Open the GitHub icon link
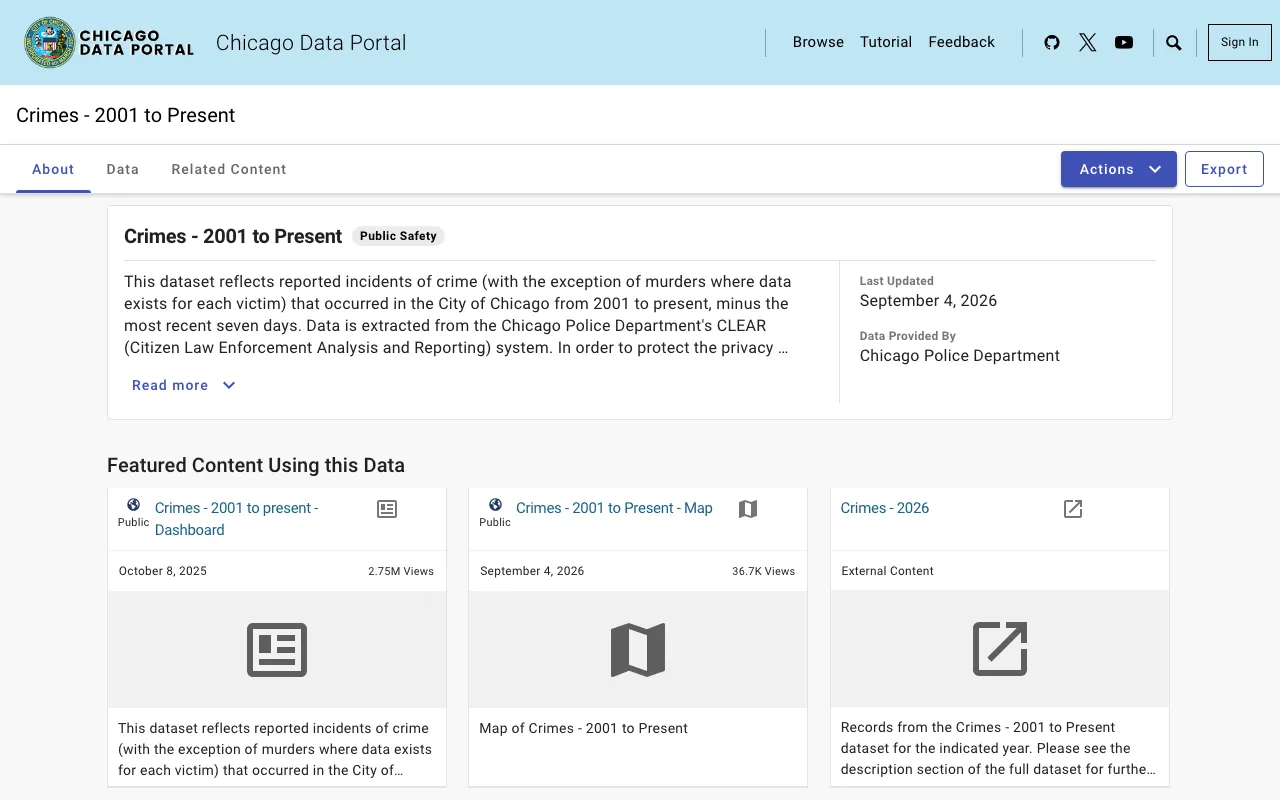The image size is (1280, 800). [x=1052, y=42]
